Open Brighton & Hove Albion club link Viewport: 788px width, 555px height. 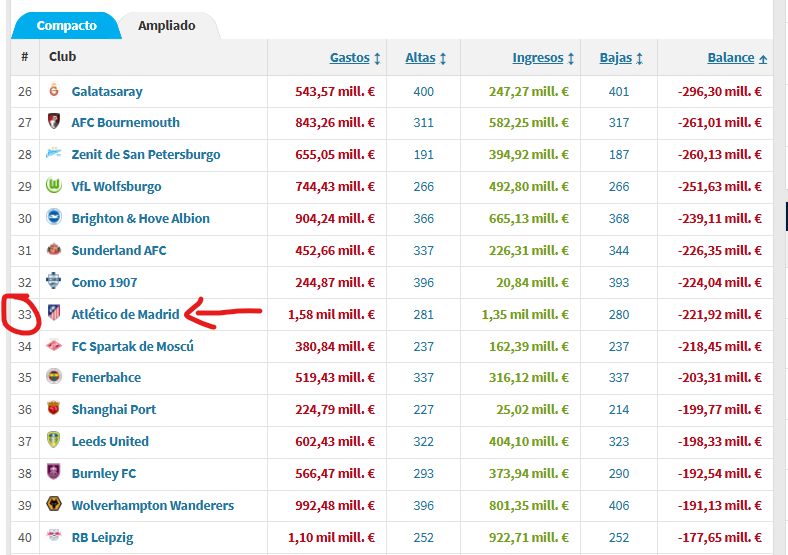point(141,218)
